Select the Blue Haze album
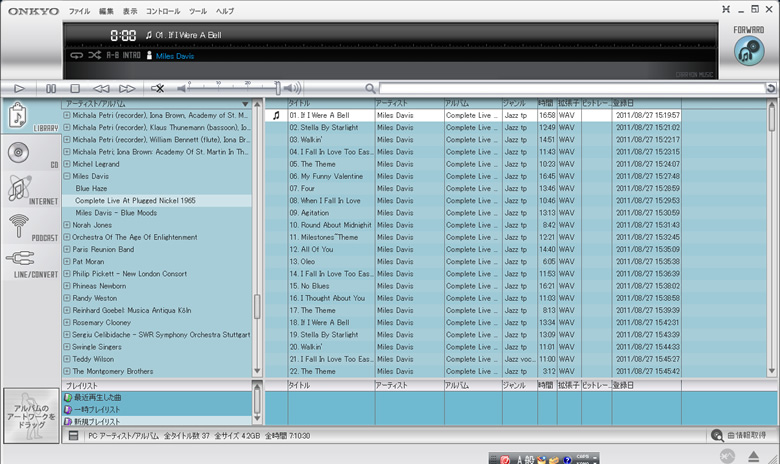 [91, 188]
